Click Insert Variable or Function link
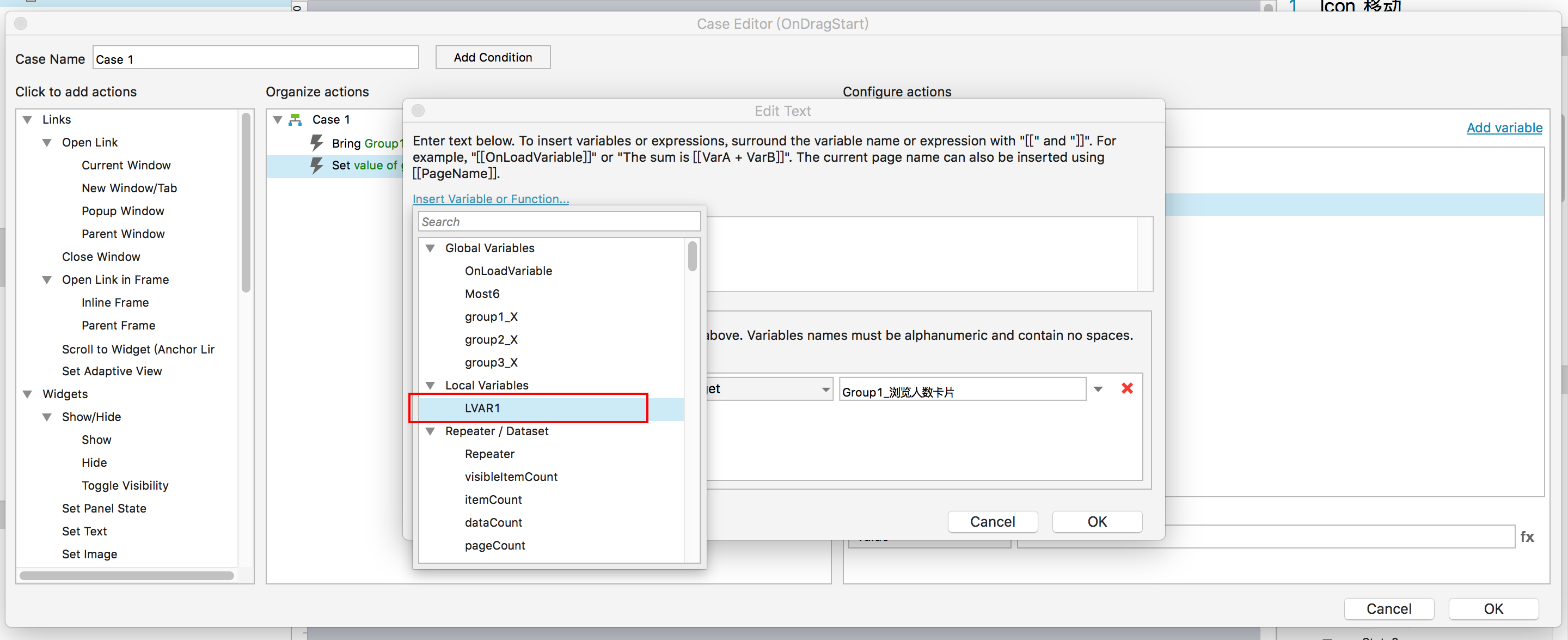The height and width of the screenshot is (640, 1568). tap(490, 199)
